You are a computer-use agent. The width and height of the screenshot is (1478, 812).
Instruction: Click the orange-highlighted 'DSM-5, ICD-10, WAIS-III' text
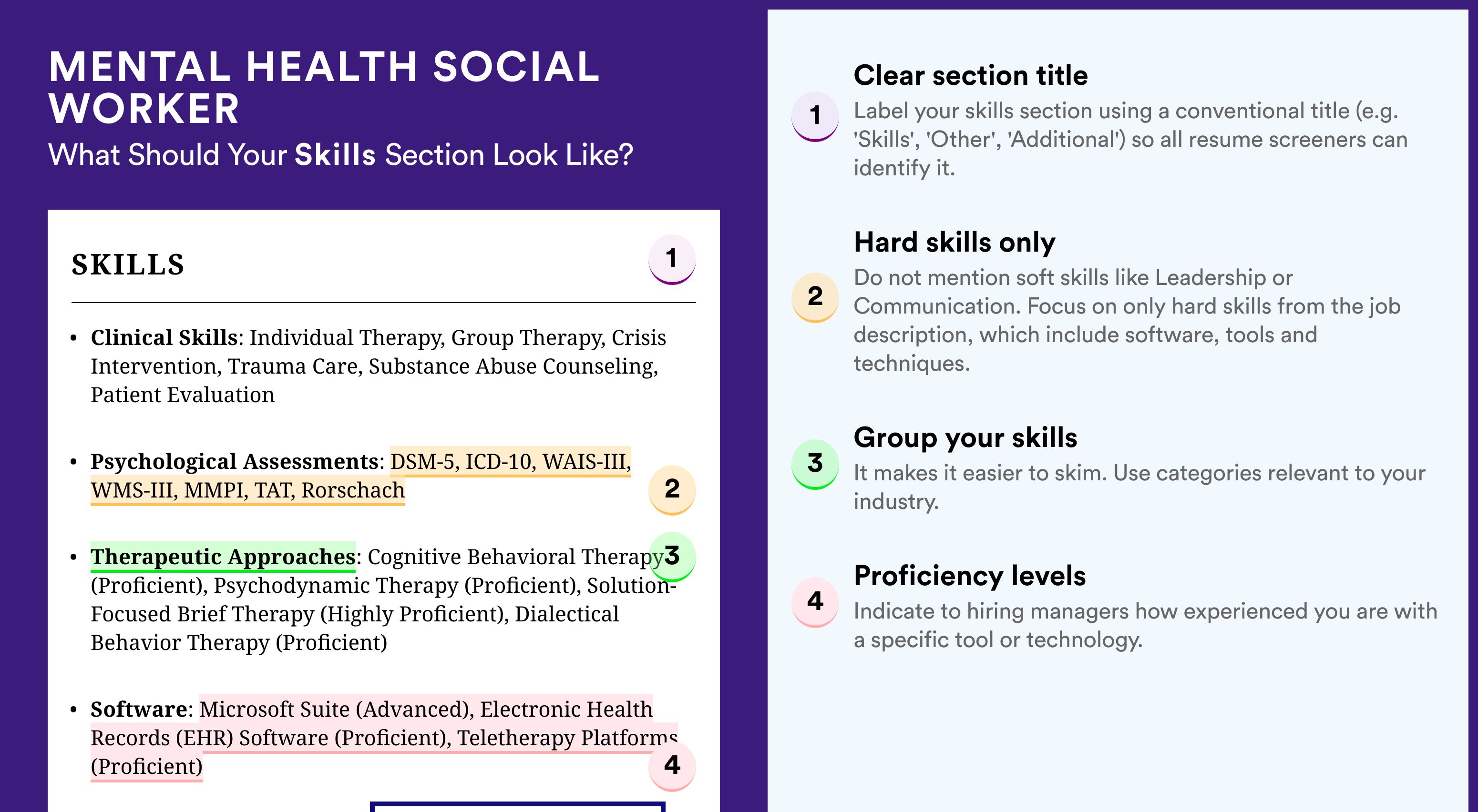[511, 462]
